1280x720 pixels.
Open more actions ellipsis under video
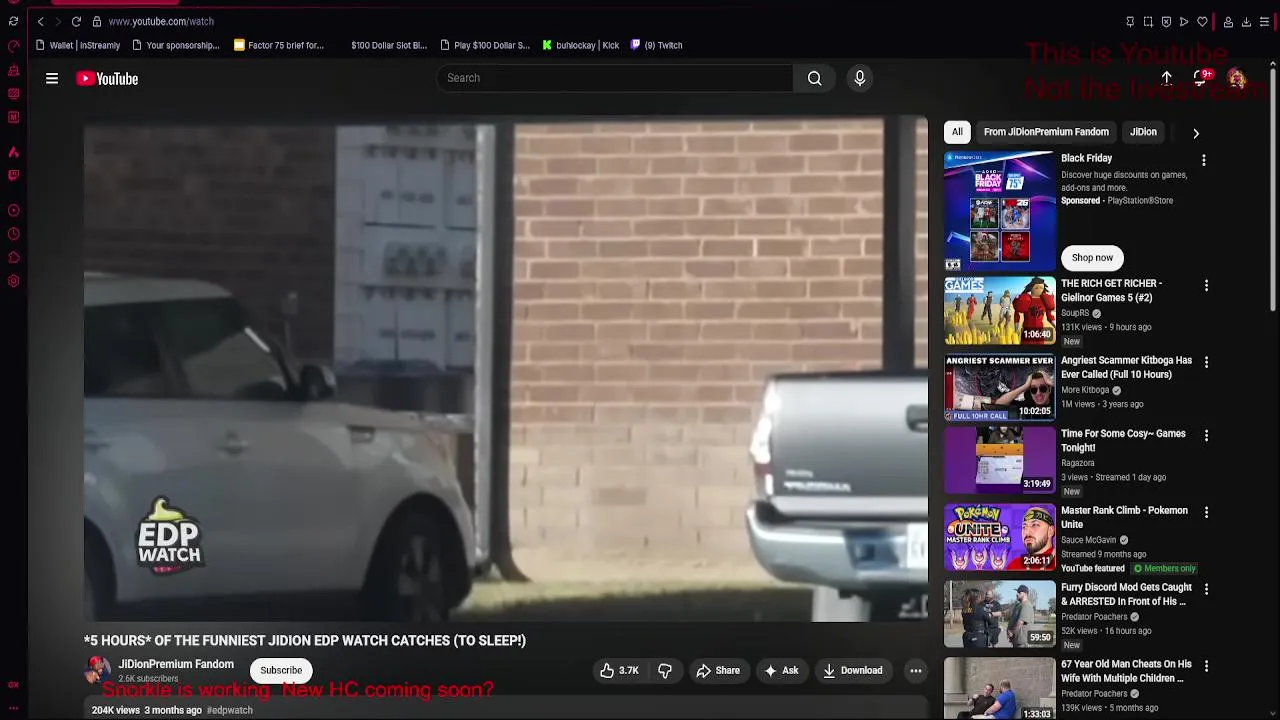(x=915, y=671)
